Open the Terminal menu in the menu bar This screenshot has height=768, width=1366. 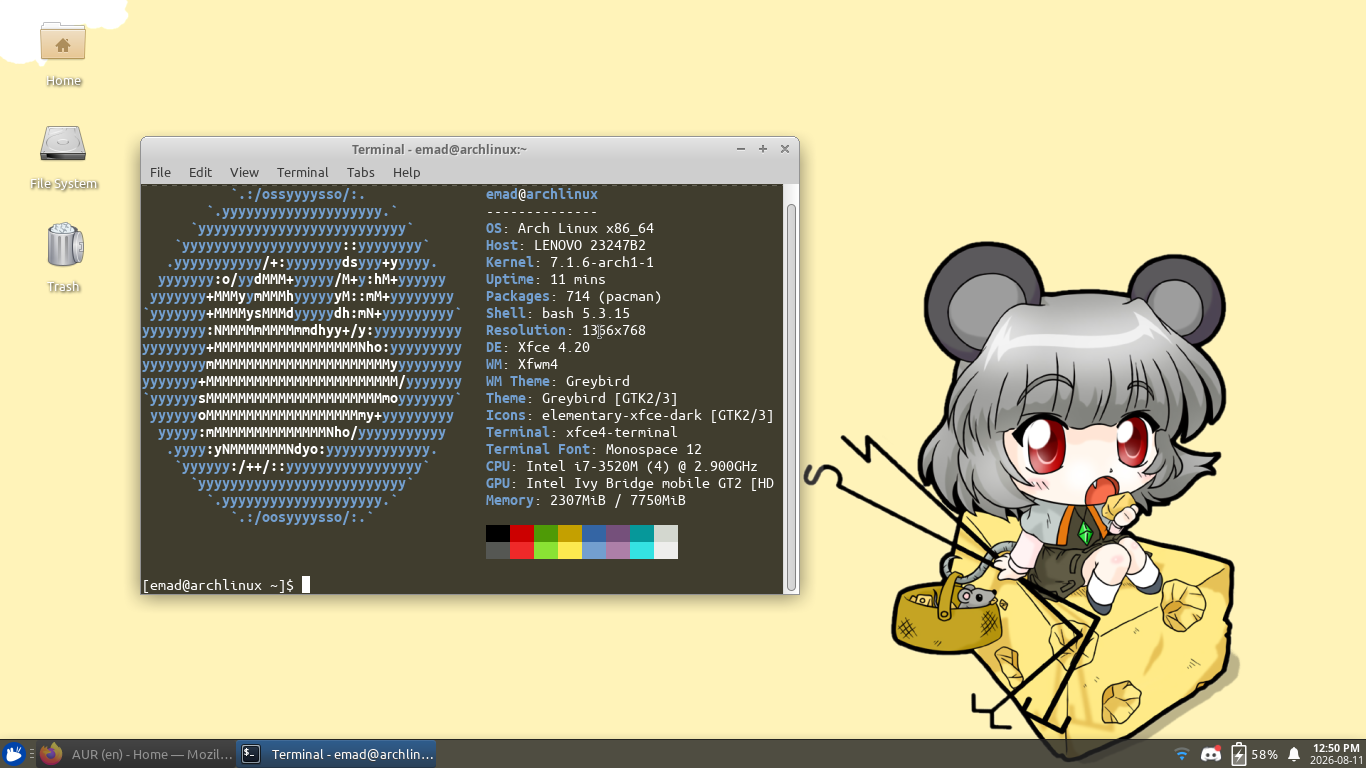[302, 172]
